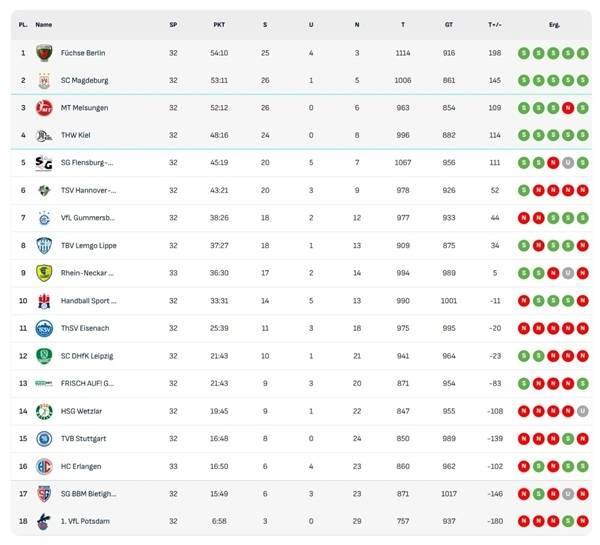The height and width of the screenshot is (545, 600).
Task: Click the TVB Stuttgart blue logo
Action: (x=44, y=438)
